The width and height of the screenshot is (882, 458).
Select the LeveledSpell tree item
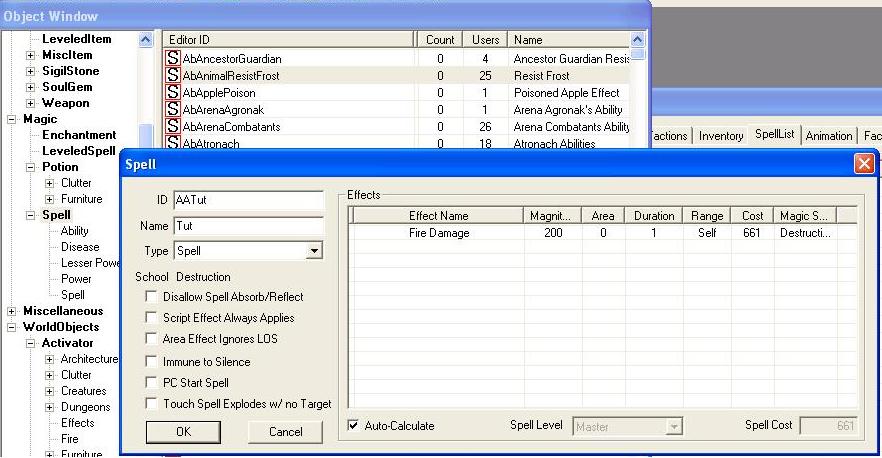(79, 151)
